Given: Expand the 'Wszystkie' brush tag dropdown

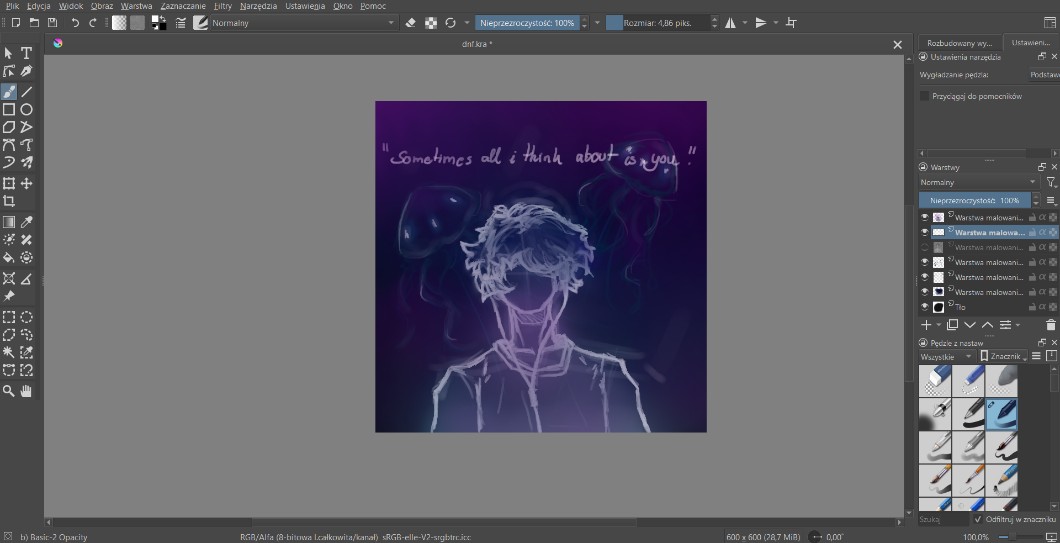Looking at the screenshot, I should point(946,356).
